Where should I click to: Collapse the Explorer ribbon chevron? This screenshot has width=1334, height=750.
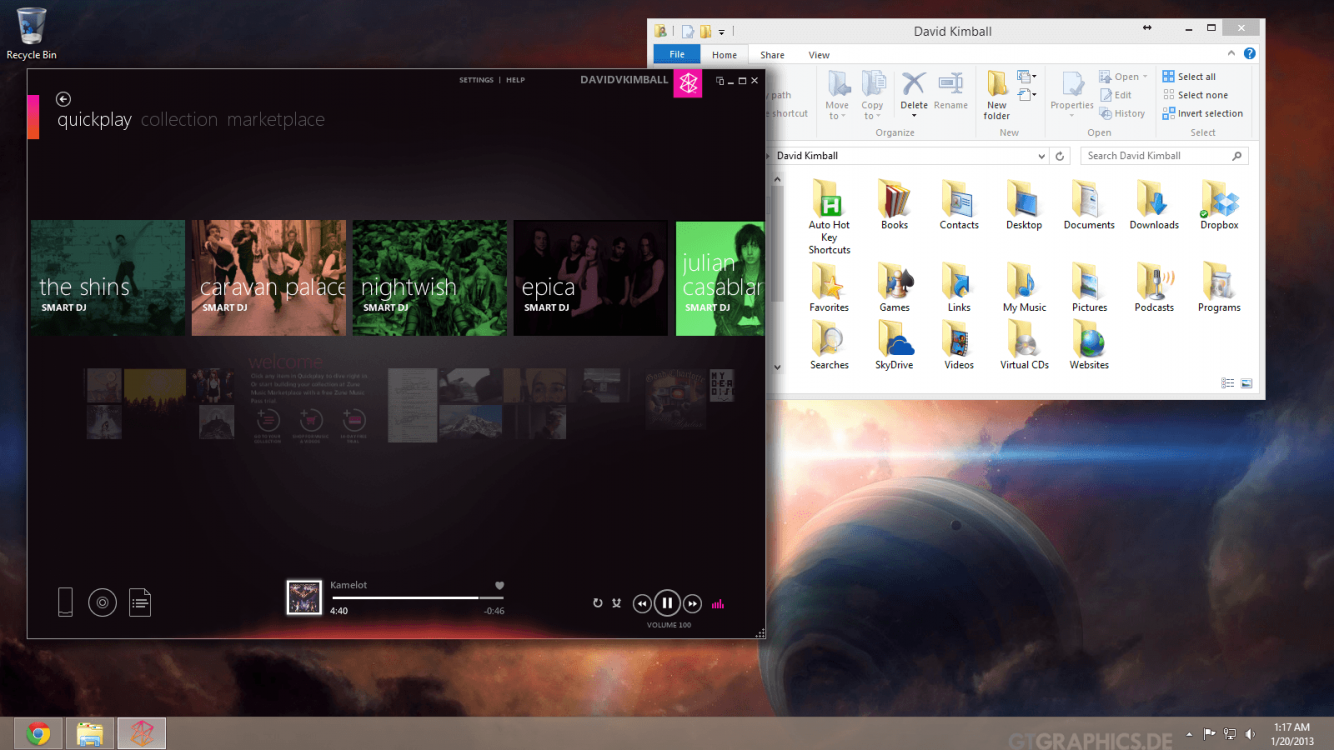[1233, 54]
